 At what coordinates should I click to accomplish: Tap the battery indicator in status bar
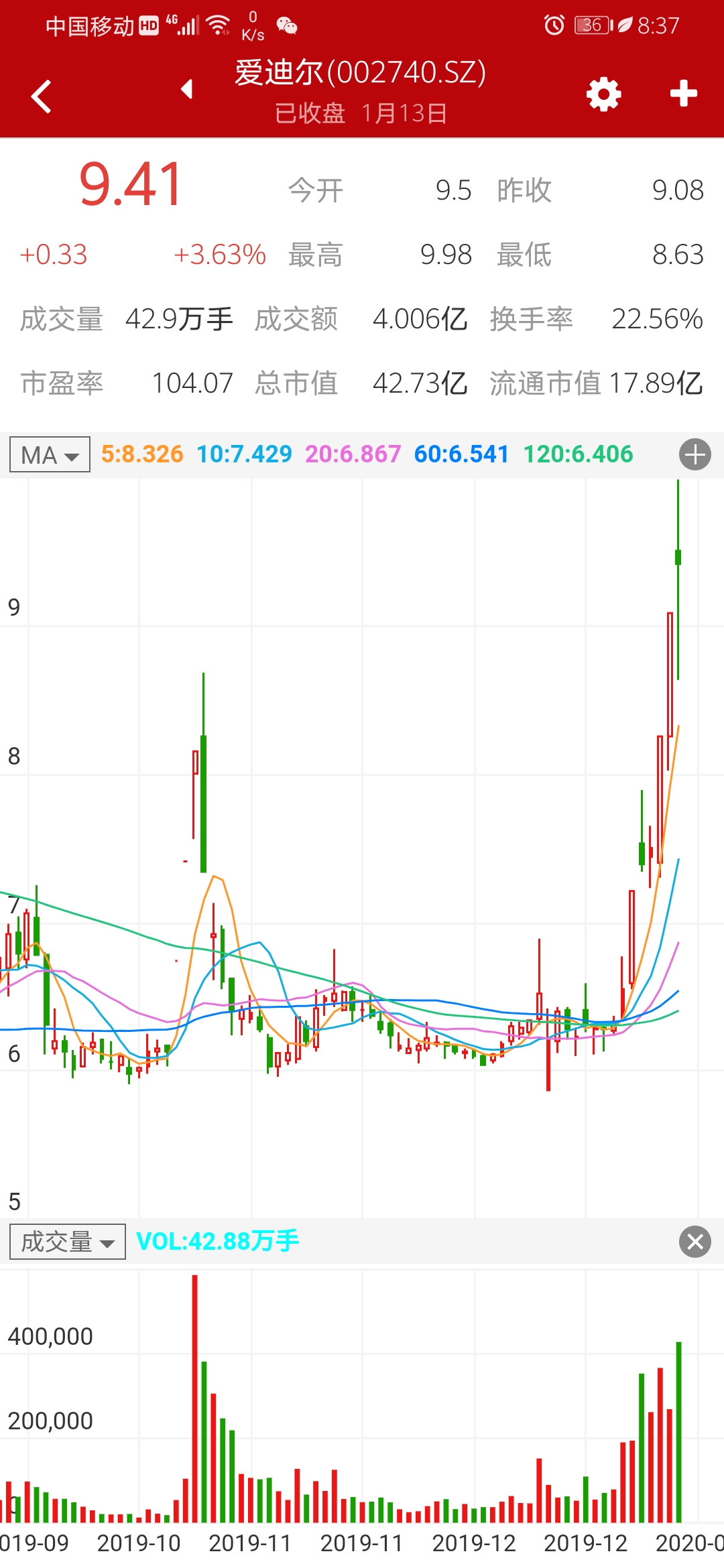pyautogui.click(x=593, y=25)
